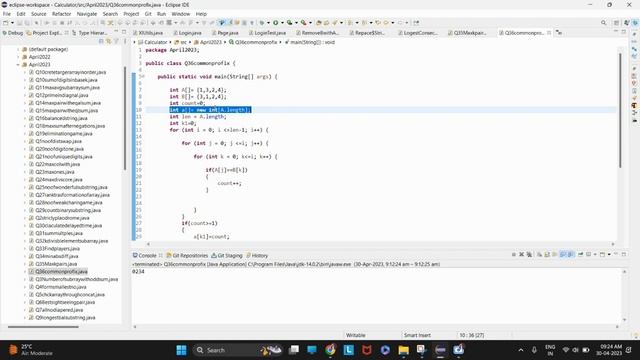
Task: Click the Open Perspective icon
Action: [616, 23]
